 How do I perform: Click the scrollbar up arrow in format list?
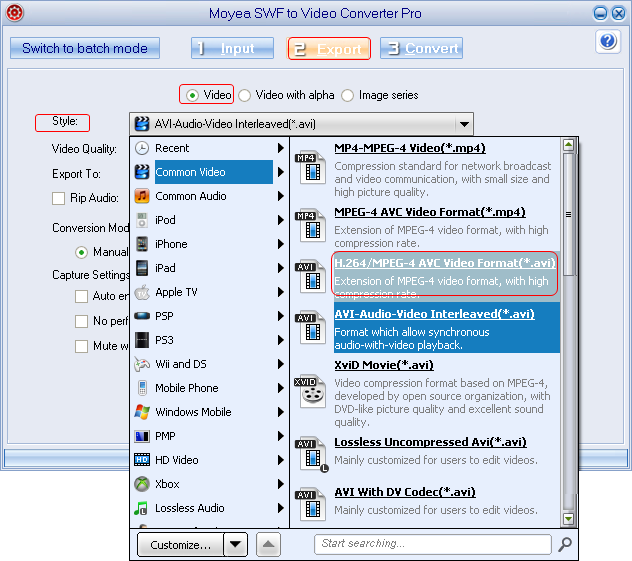tap(568, 145)
